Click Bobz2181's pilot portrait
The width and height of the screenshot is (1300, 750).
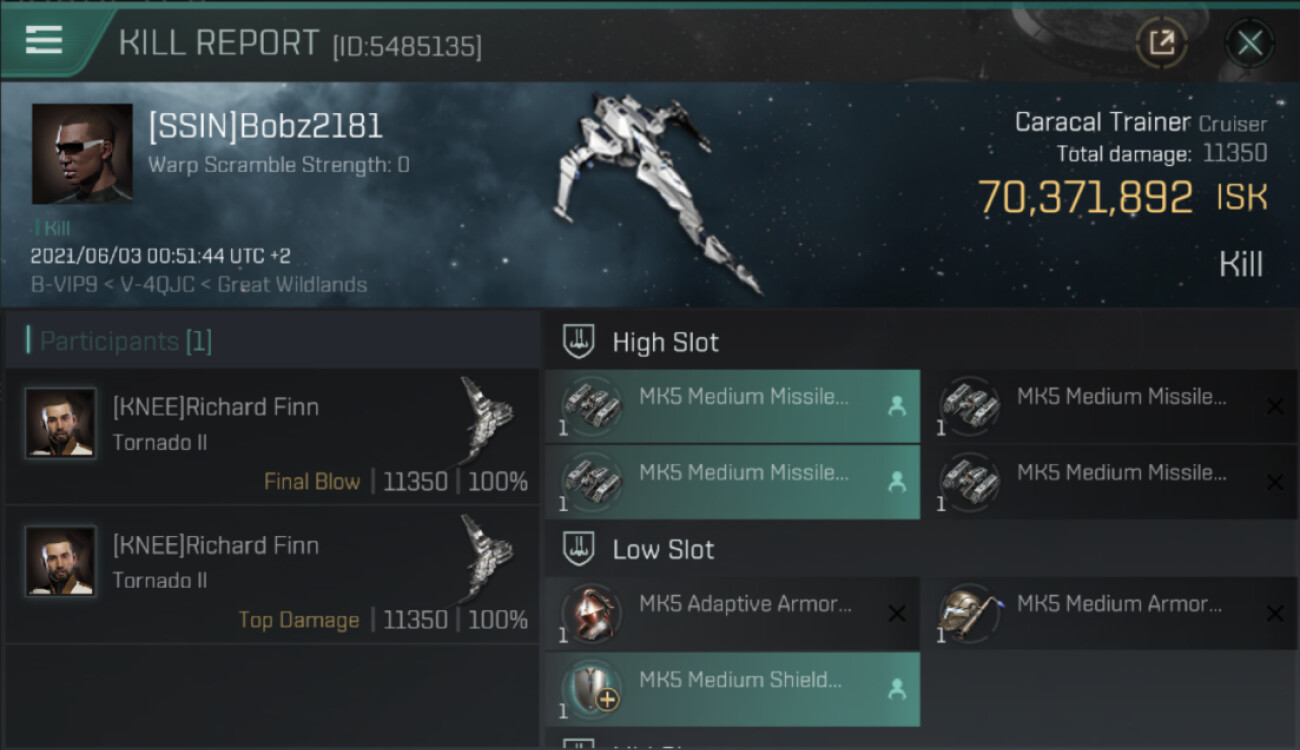(x=82, y=153)
